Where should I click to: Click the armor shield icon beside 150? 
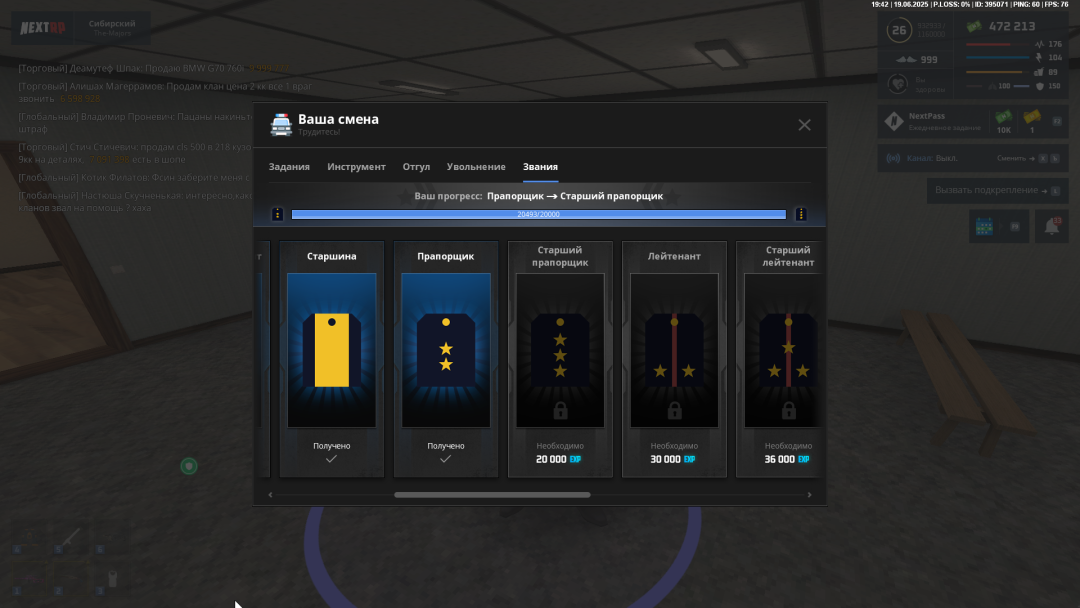tap(1040, 86)
